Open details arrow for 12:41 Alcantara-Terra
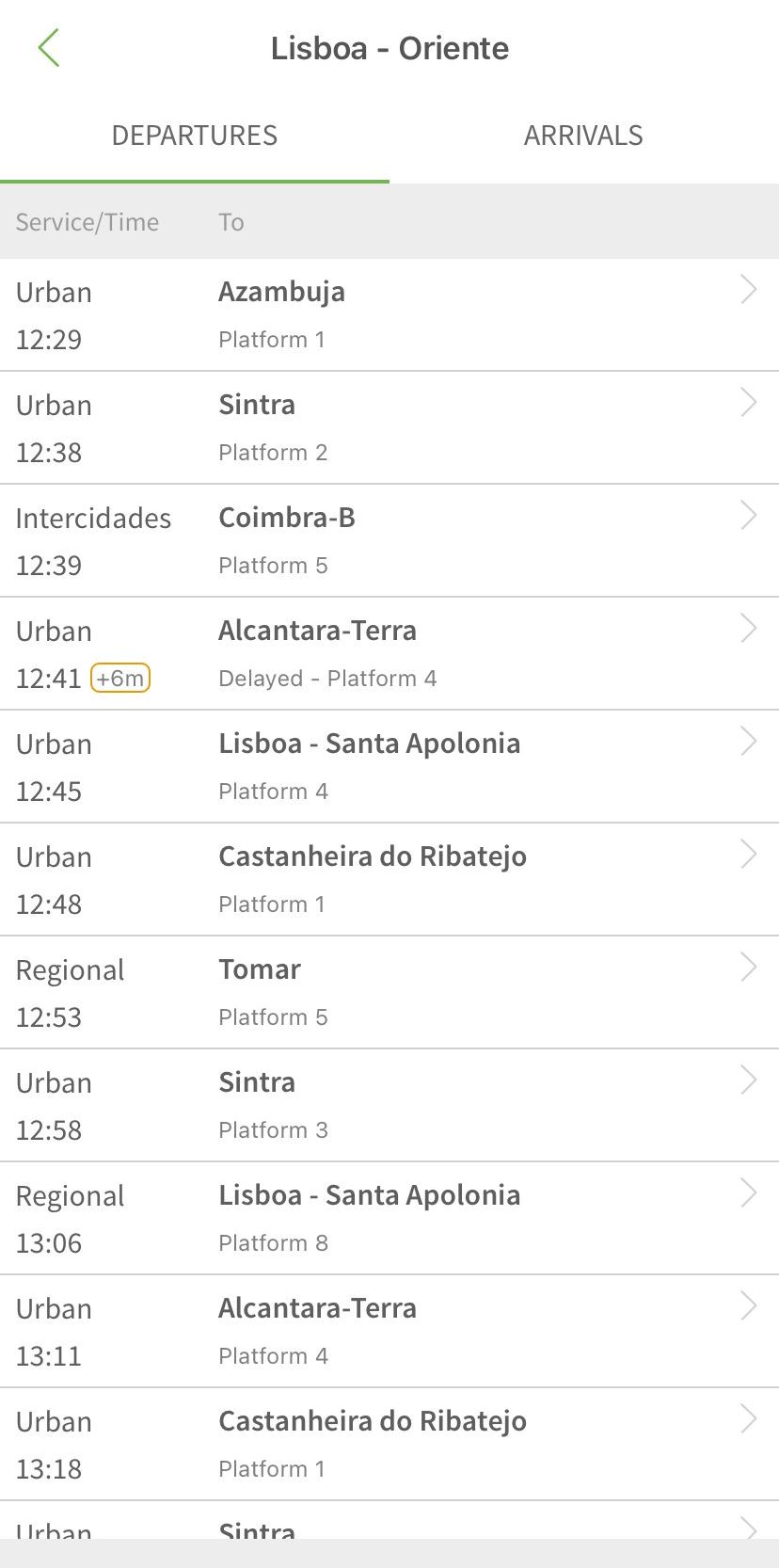779x1568 pixels. 748,629
